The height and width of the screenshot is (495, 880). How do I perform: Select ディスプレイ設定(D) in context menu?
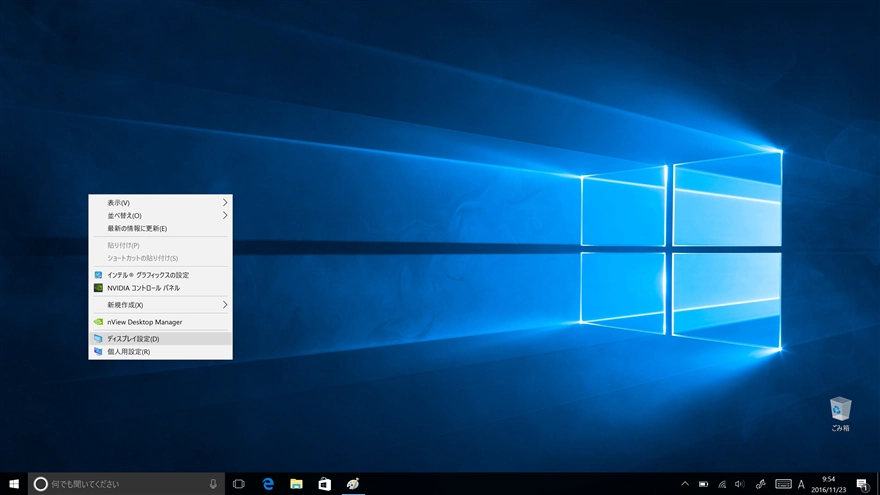(x=160, y=339)
